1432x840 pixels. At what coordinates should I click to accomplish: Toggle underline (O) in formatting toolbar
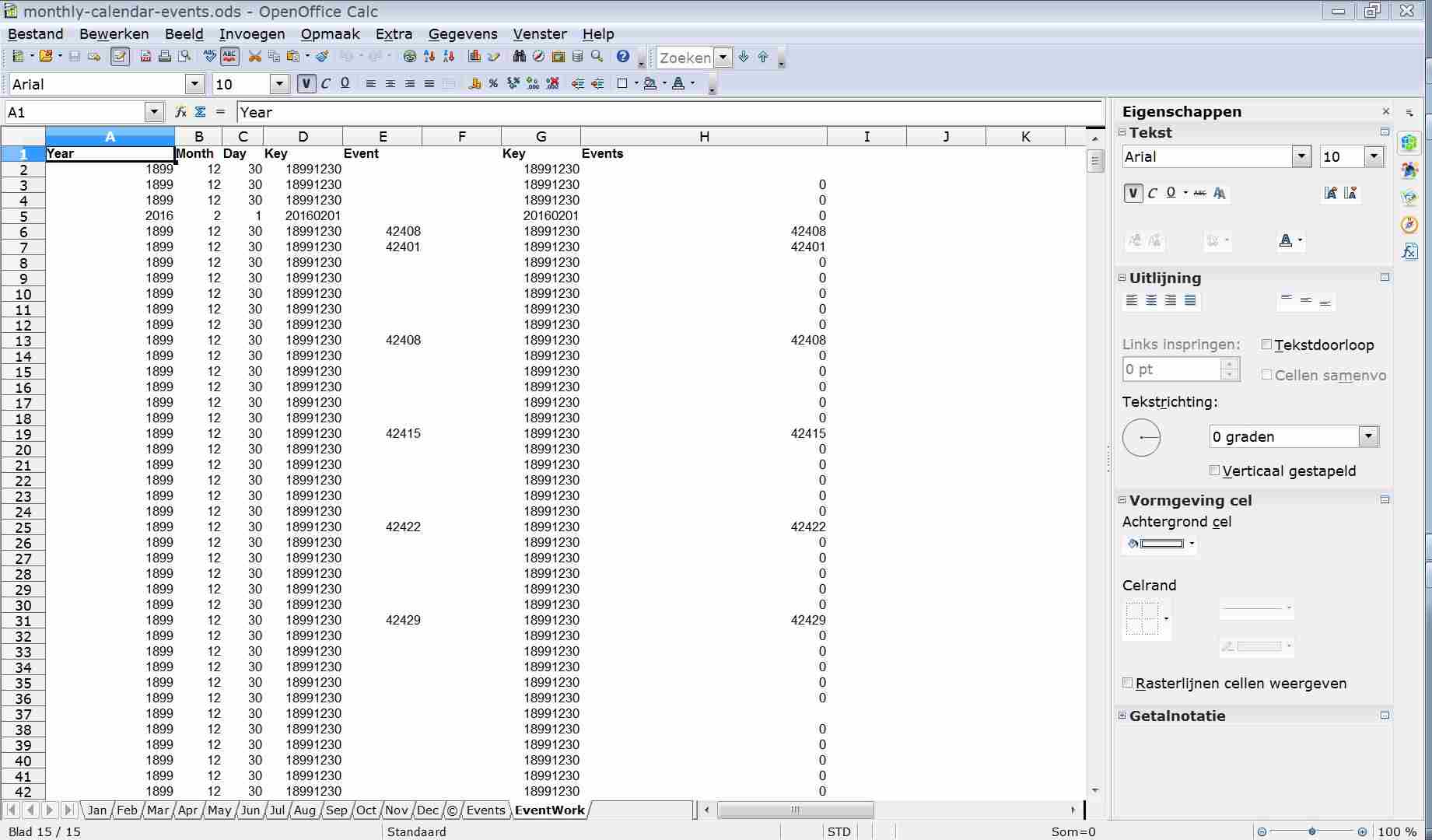click(x=345, y=84)
